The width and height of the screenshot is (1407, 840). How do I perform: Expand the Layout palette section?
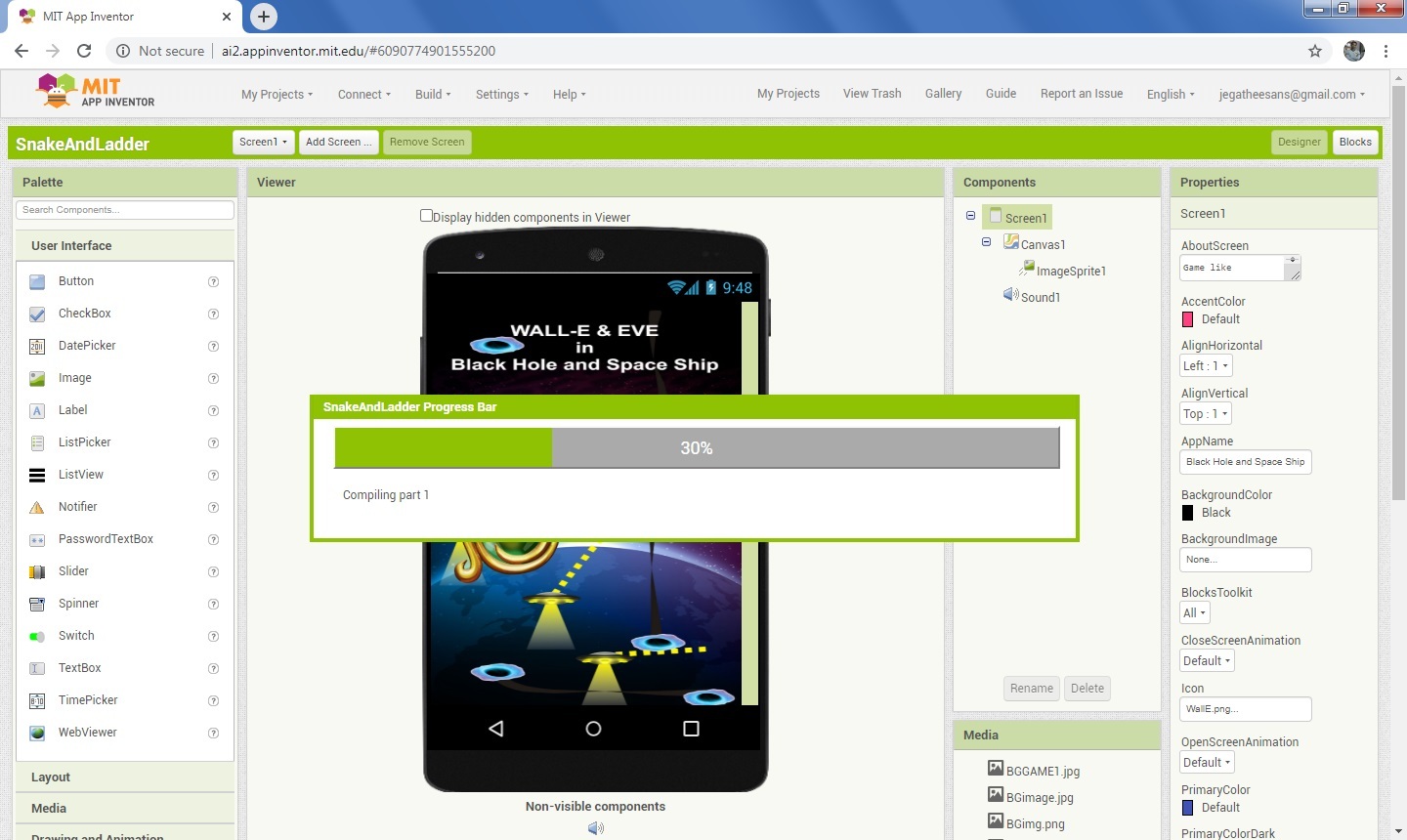tap(125, 777)
